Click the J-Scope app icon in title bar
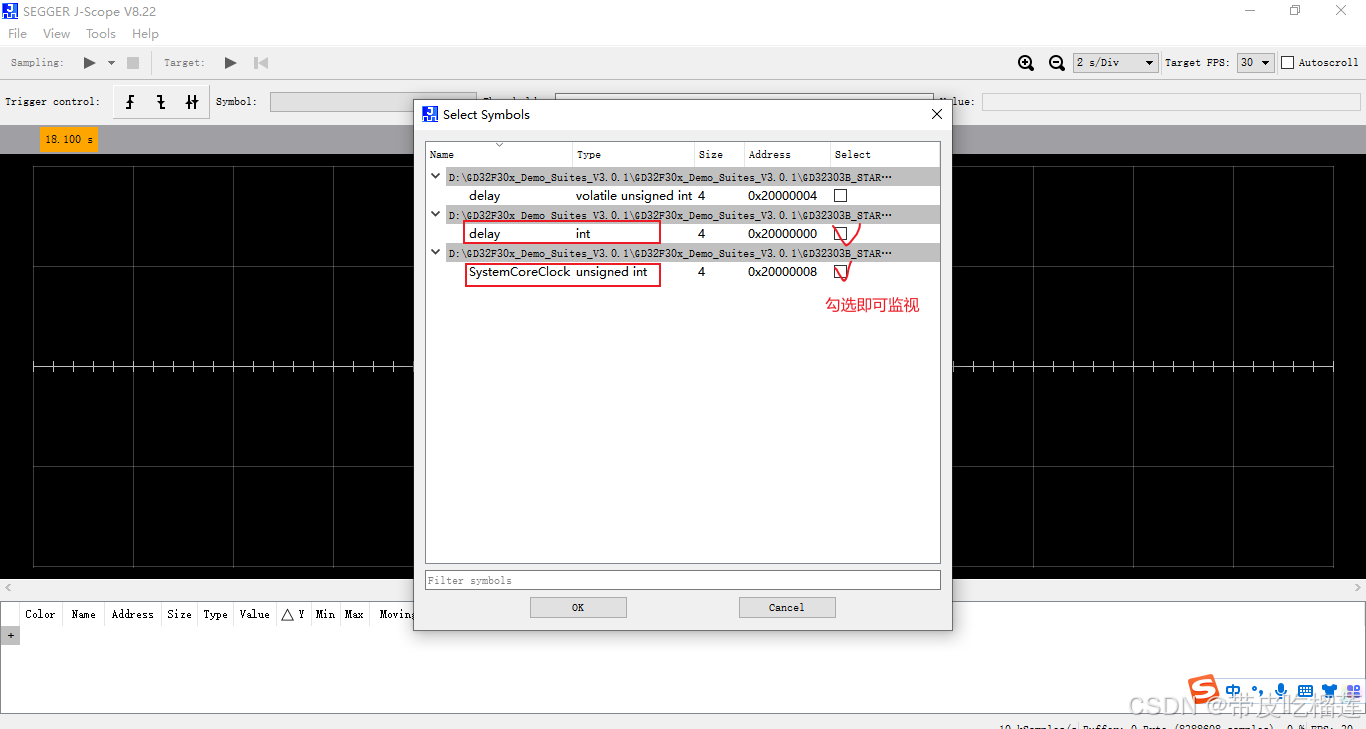This screenshot has width=1366, height=729. [x=11, y=11]
